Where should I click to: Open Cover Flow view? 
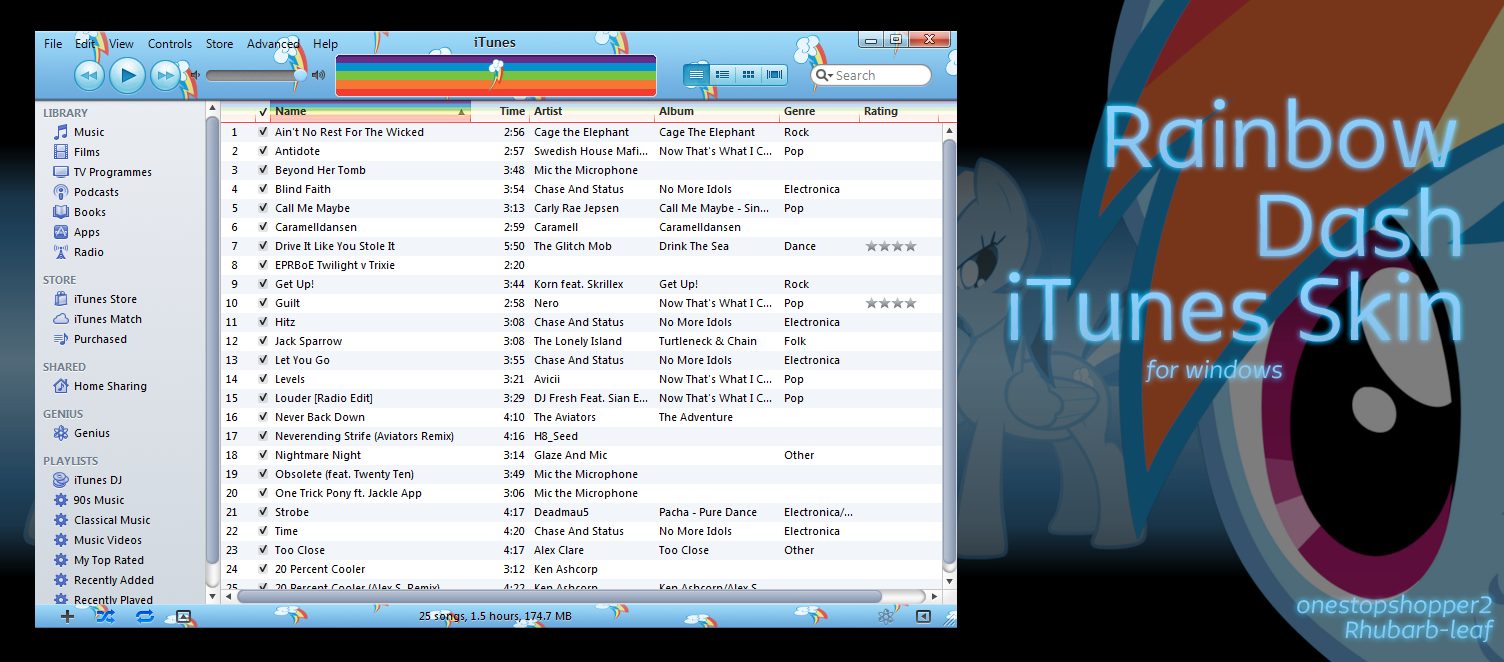click(773, 74)
